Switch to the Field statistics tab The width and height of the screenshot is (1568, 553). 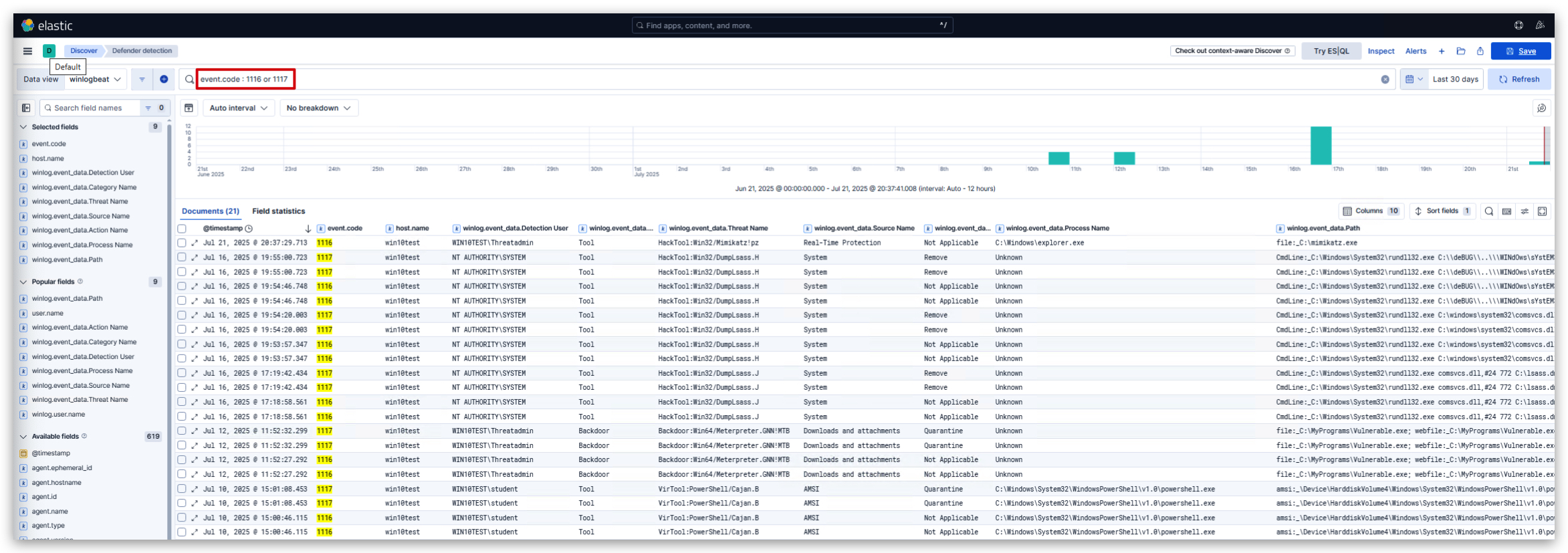coord(278,211)
